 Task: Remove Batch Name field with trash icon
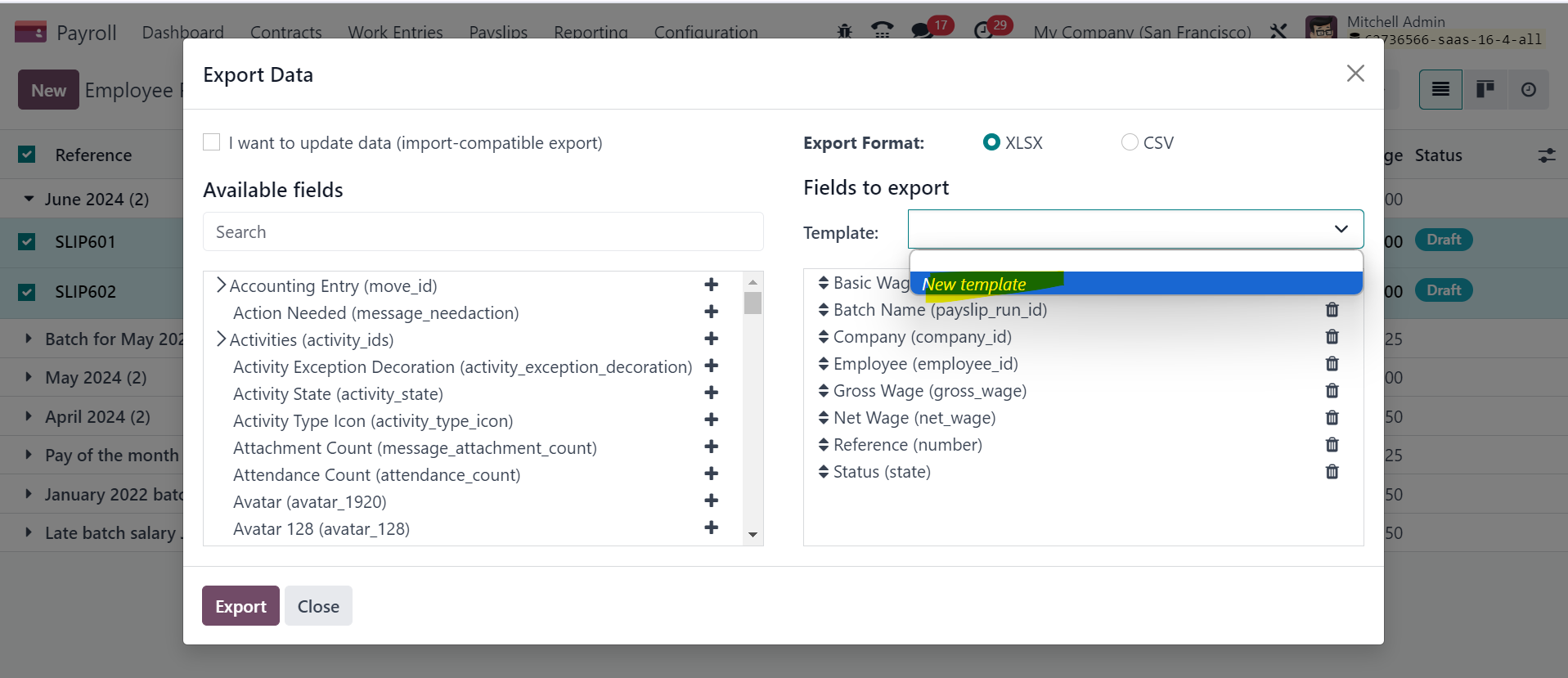click(x=1332, y=310)
